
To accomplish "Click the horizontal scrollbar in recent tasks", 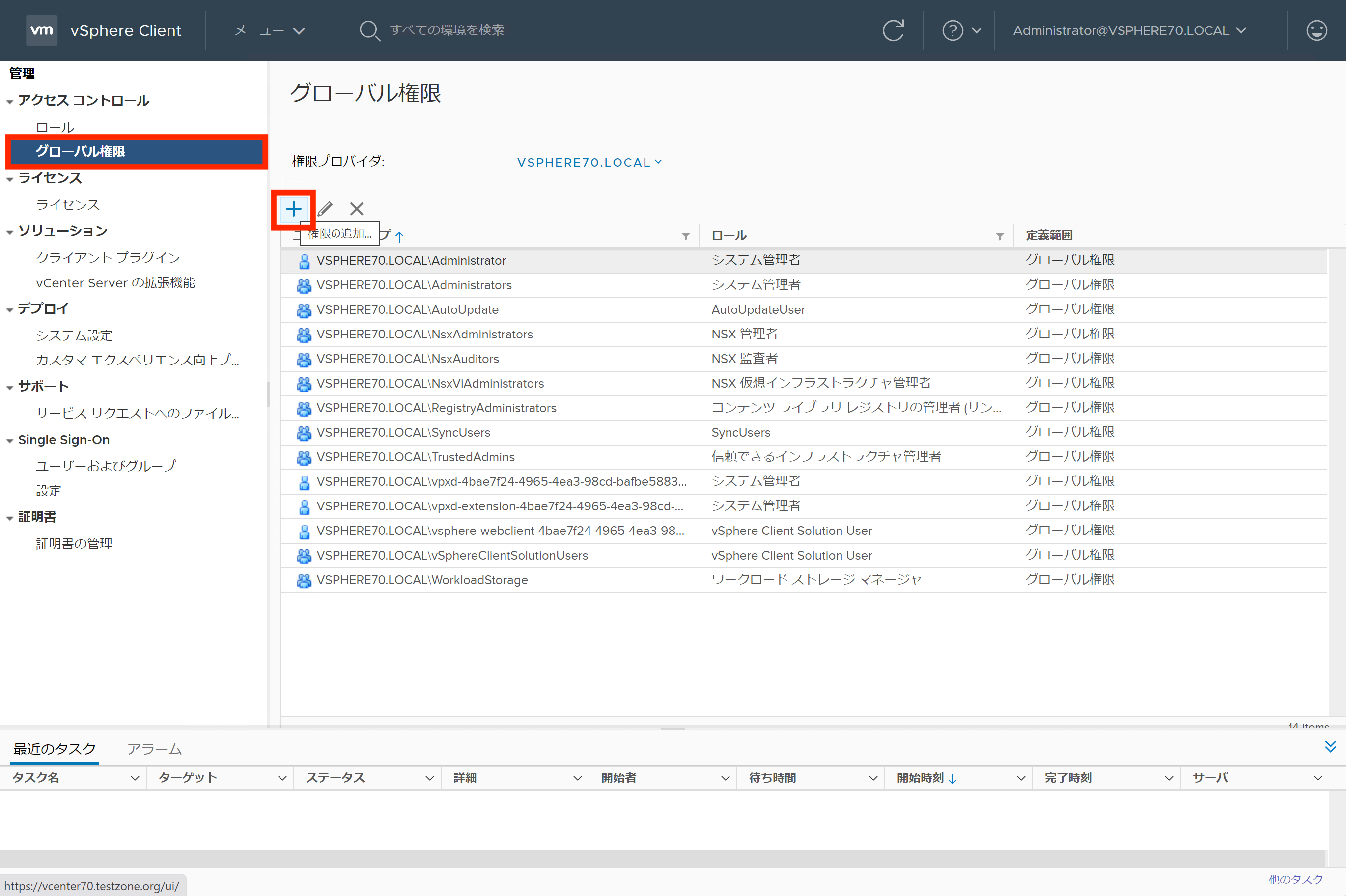I will click(662, 859).
